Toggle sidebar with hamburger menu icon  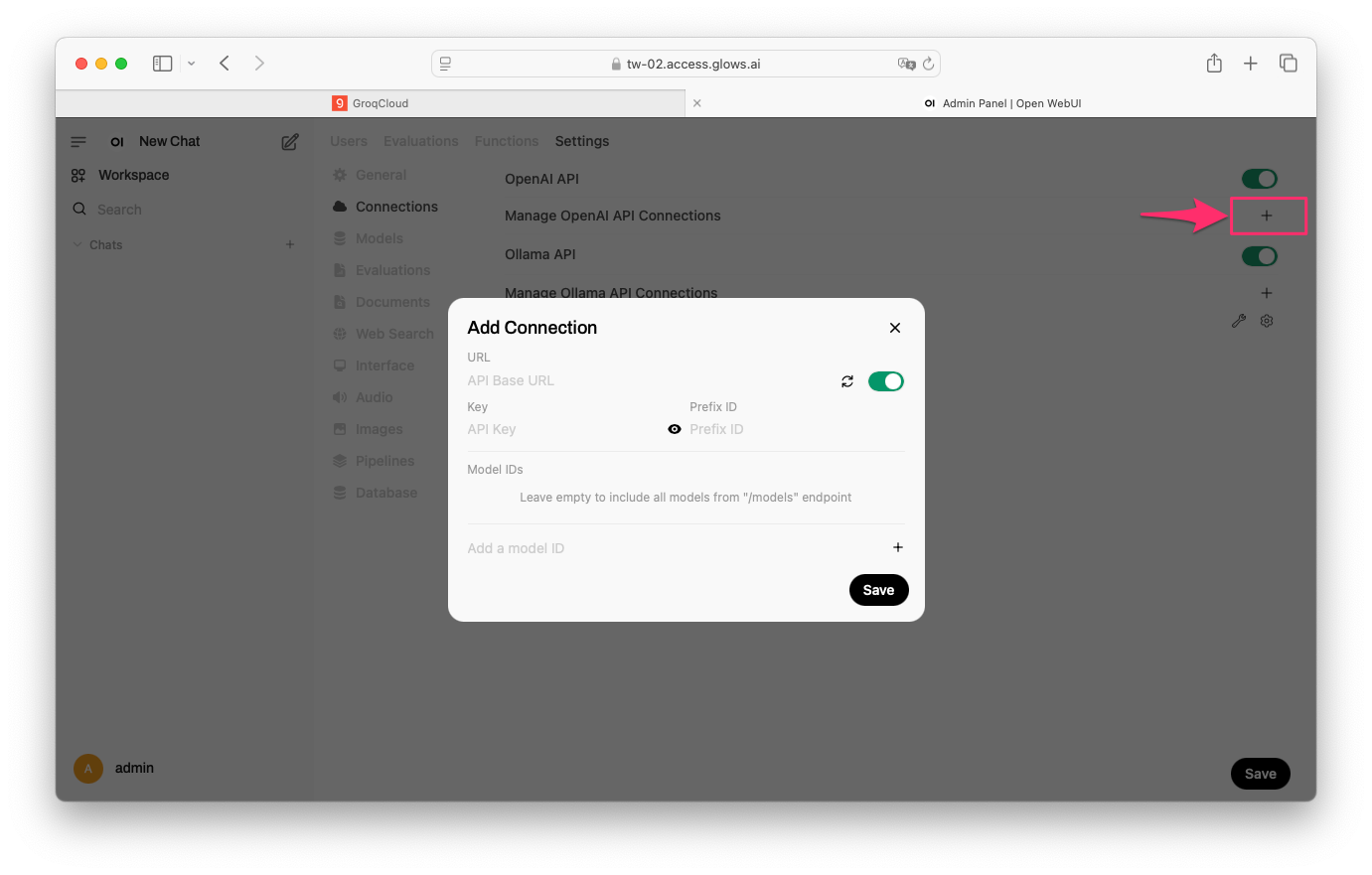pyautogui.click(x=78, y=142)
